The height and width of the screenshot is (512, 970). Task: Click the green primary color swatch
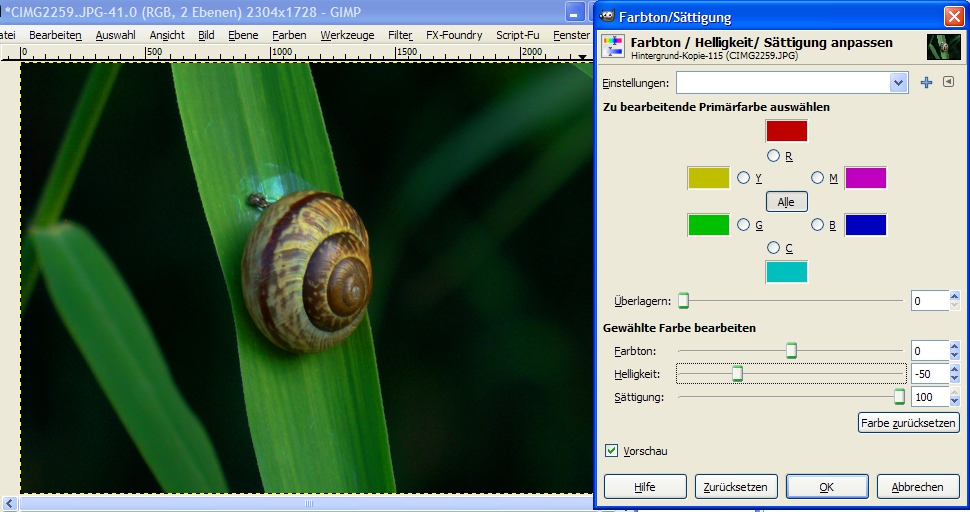click(708, 225)
